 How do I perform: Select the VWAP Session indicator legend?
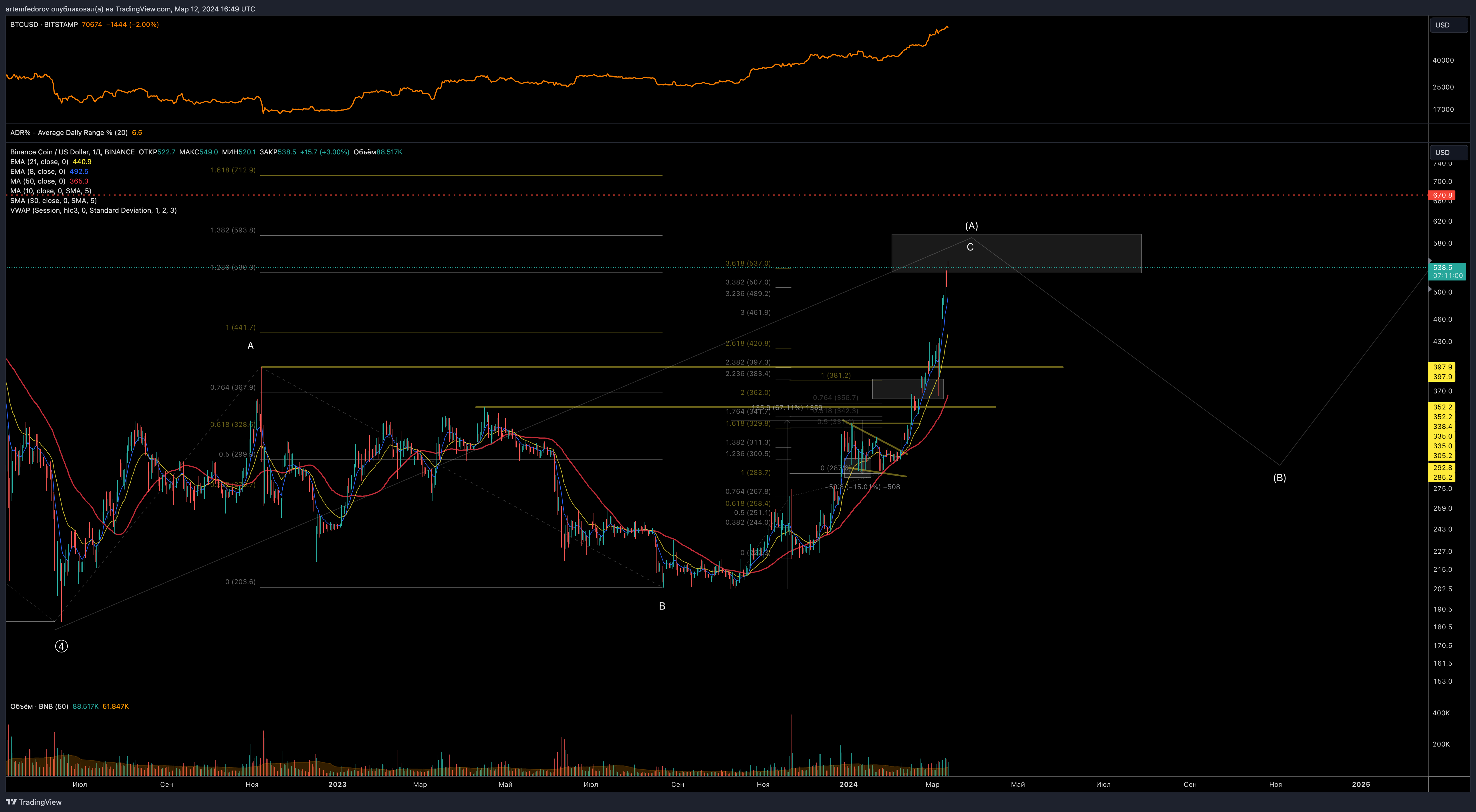[94, 210]
